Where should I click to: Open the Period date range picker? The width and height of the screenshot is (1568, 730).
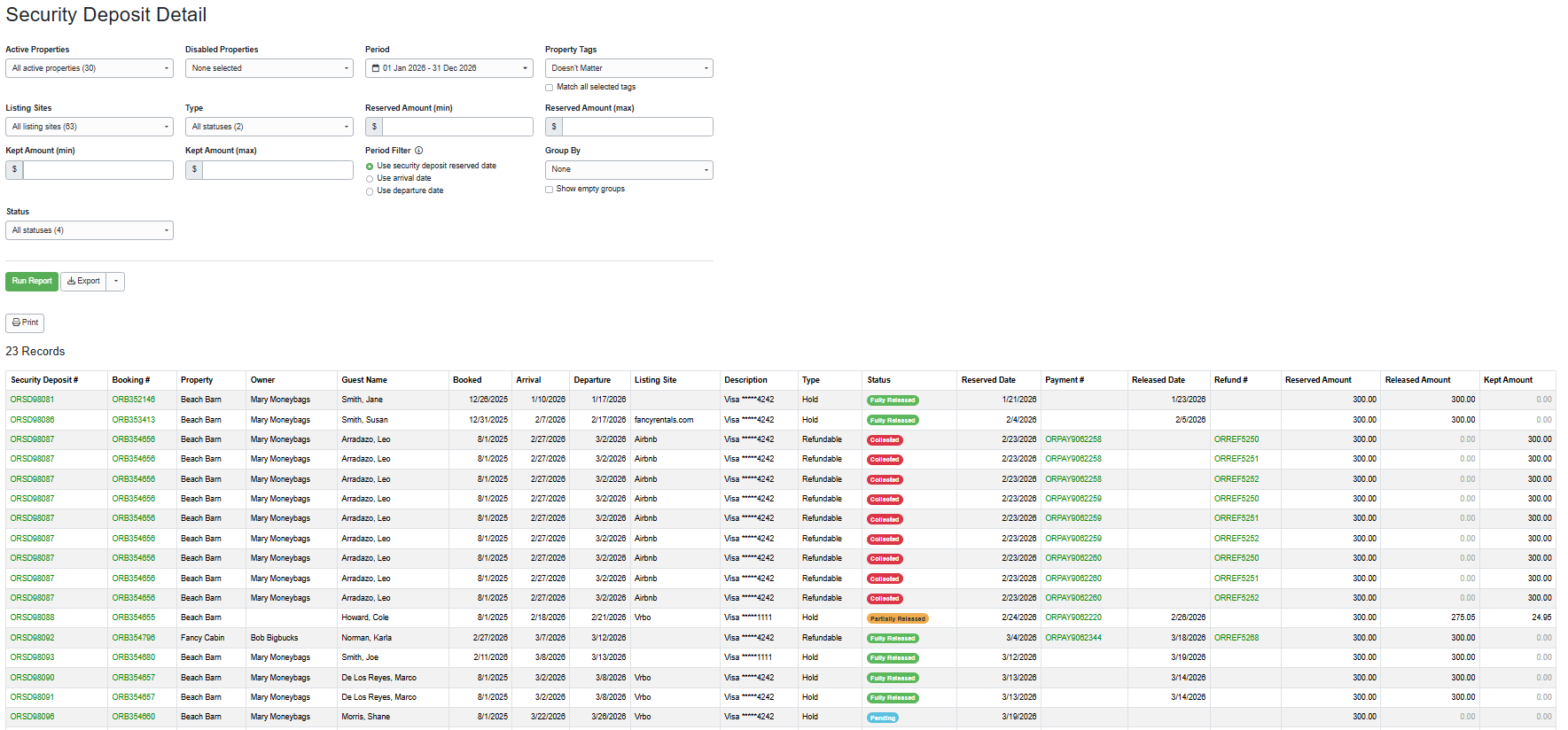449,68
